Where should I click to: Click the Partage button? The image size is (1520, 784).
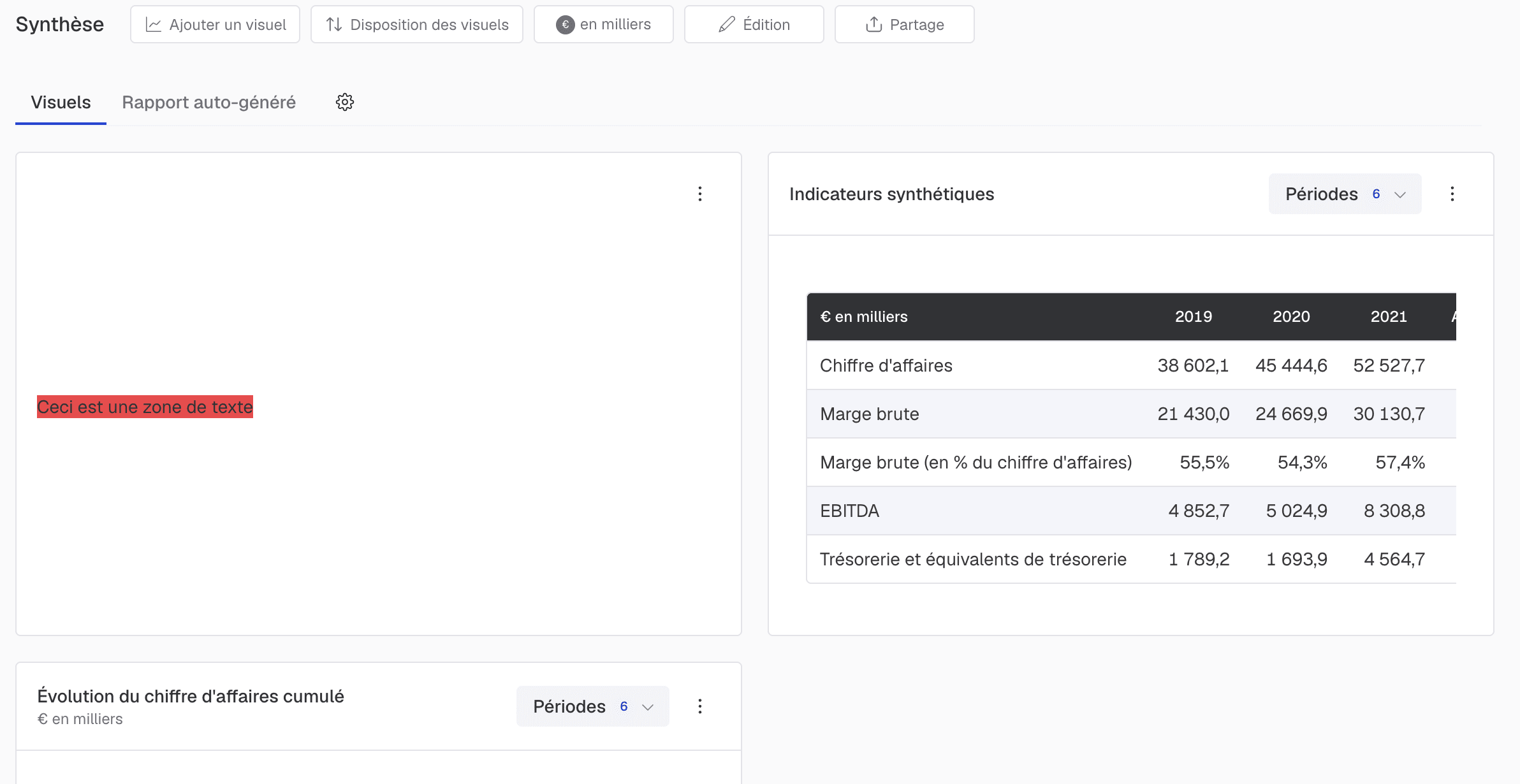click(x=905, y=24)
